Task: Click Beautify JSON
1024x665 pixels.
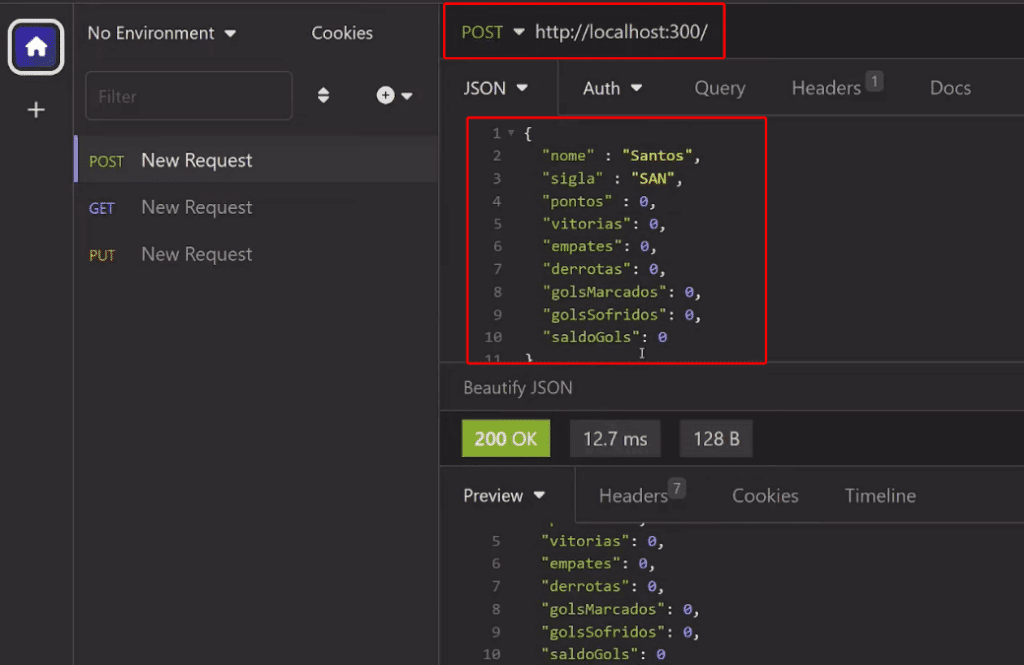Action: (x=518, y=388)
